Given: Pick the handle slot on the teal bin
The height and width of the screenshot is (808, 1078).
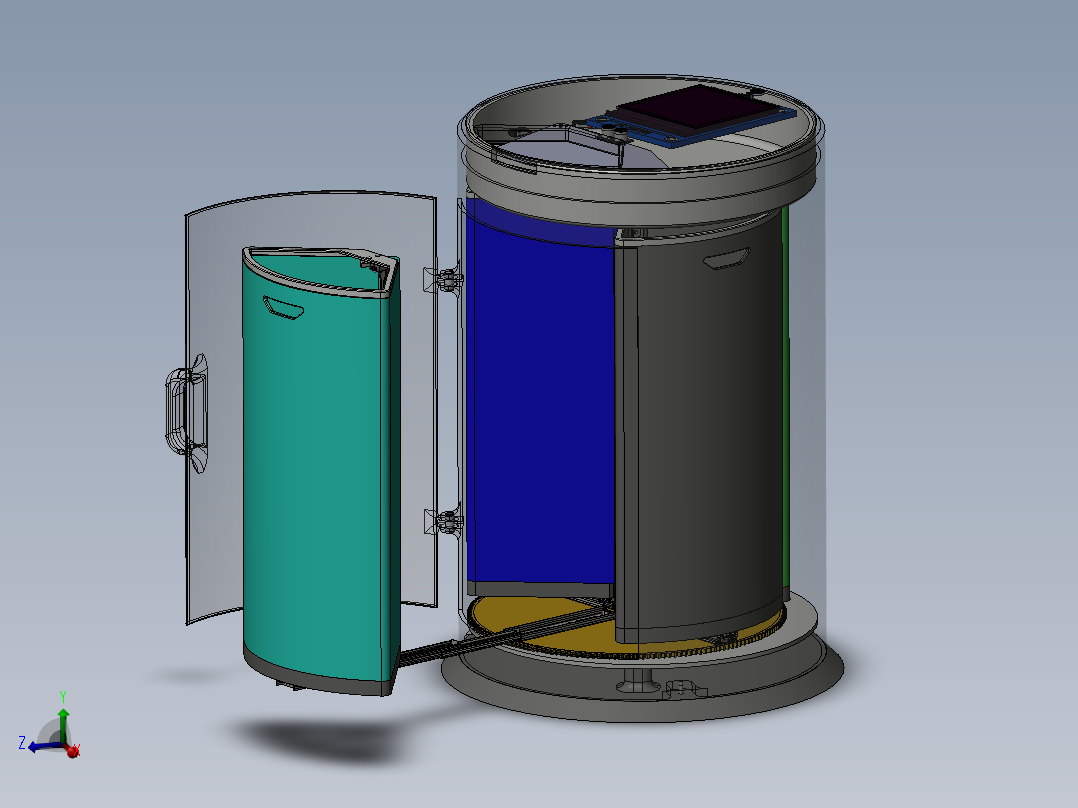Looking at the screenshot, I should pyautogui.click(x=283, y=307).
